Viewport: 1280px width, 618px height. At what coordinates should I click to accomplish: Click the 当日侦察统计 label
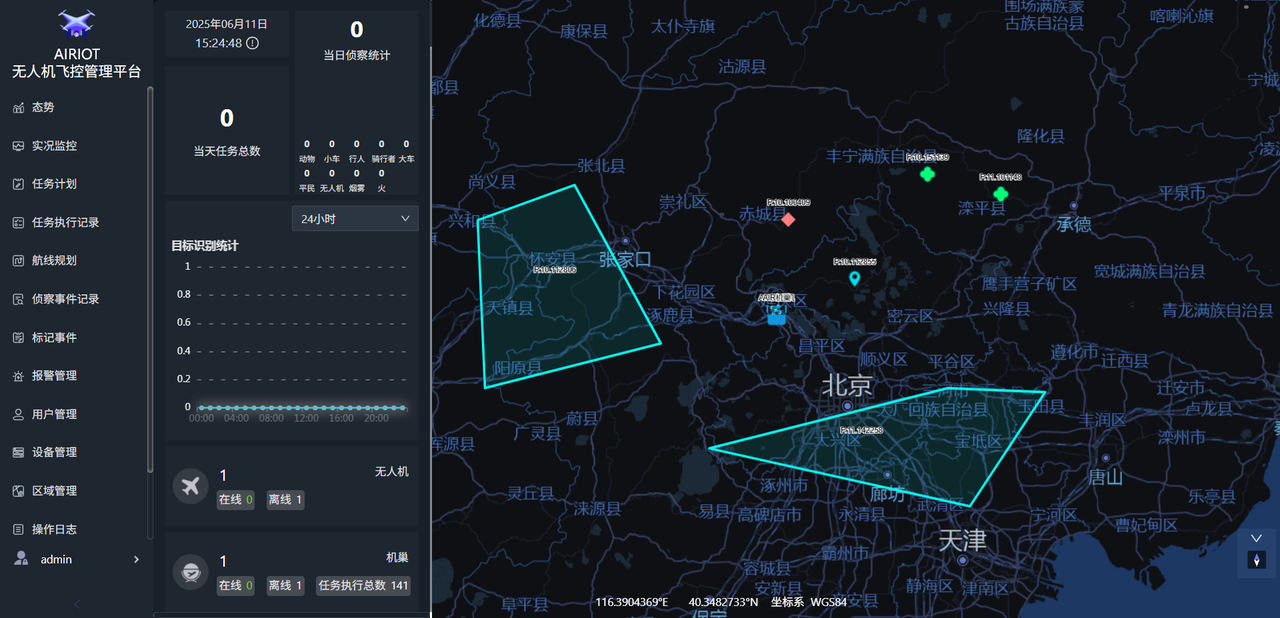(x=357, y=56)
